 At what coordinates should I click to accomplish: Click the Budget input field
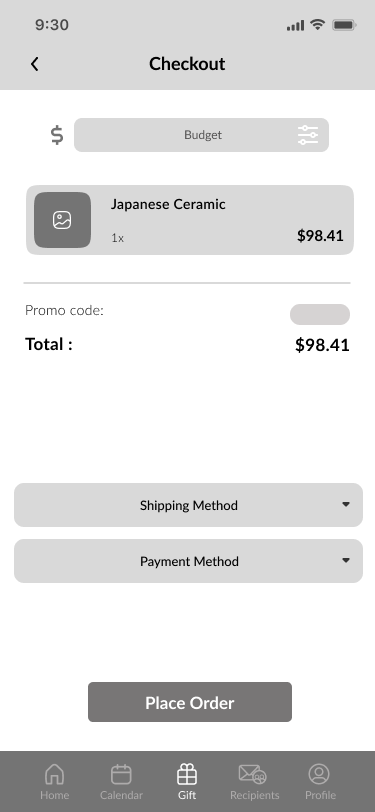pos(201,135)
